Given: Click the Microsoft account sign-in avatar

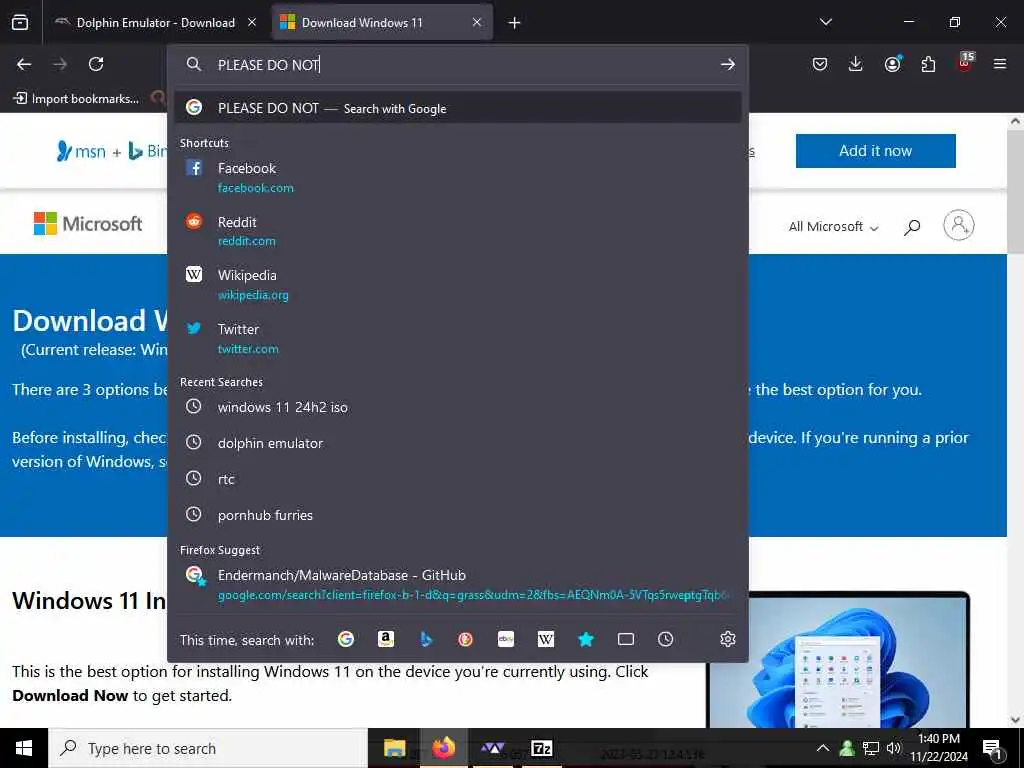Looking at the screenshot, I should (x=959, y=225).
